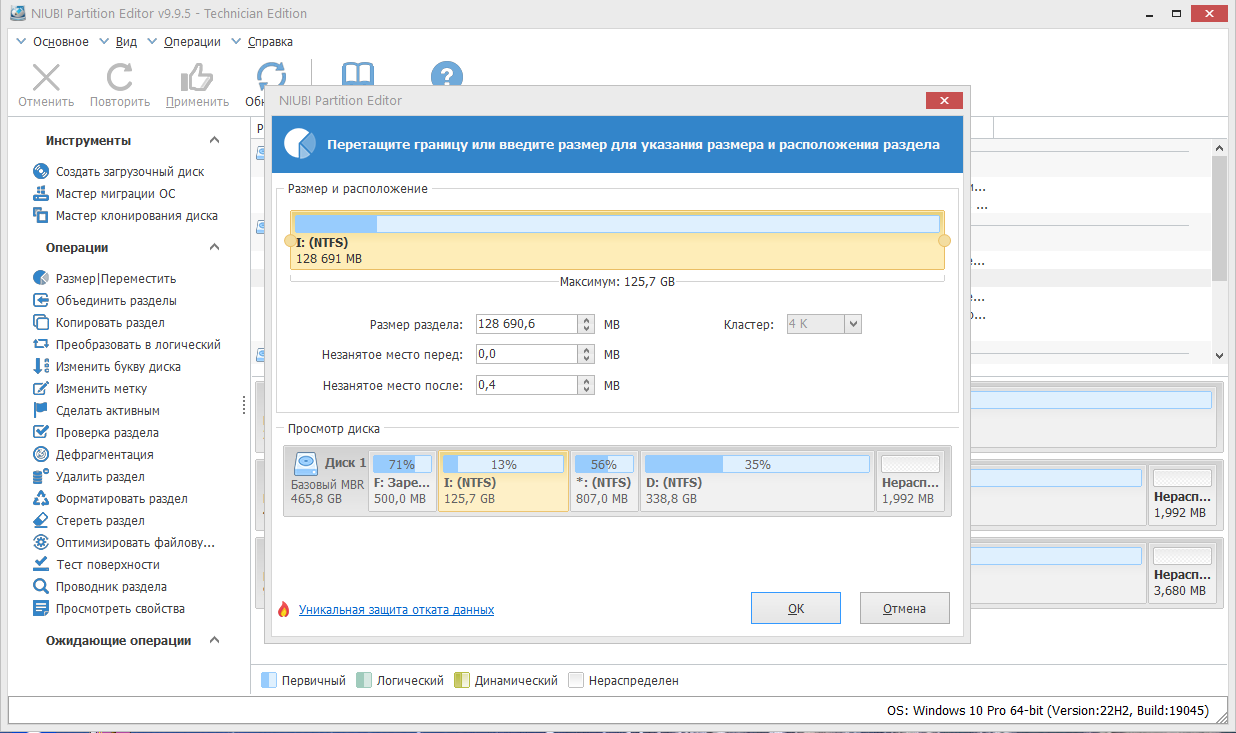Screen dimensions: 1236x733
Task: Open Проводник раздела
Action: 101,587
